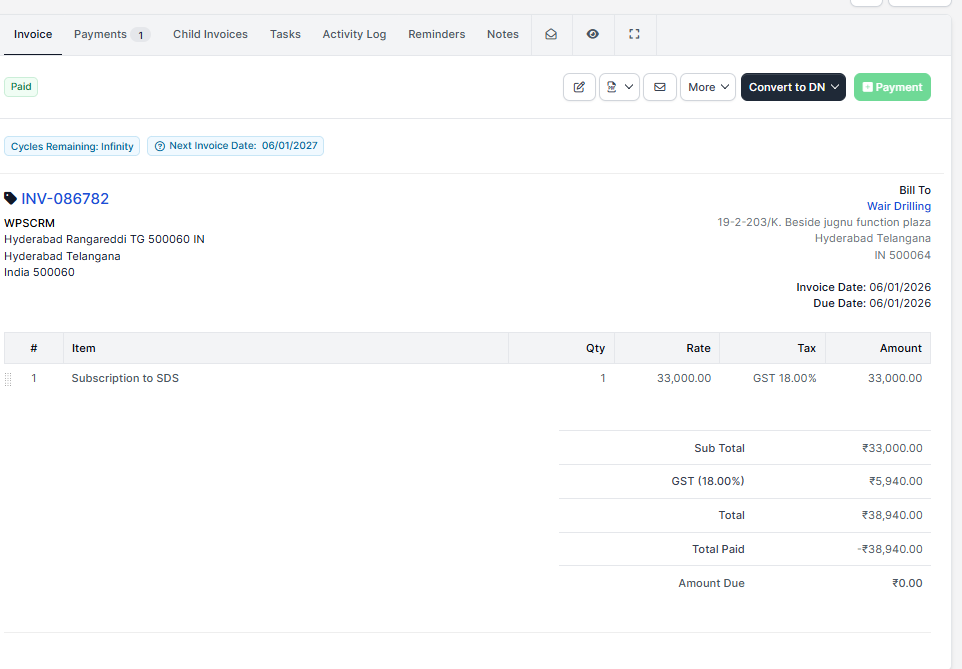Image resolution: width=962 pixels, height=669 pixels.
Task: Click the PDF file icon
Action: [x=611, y=87]
